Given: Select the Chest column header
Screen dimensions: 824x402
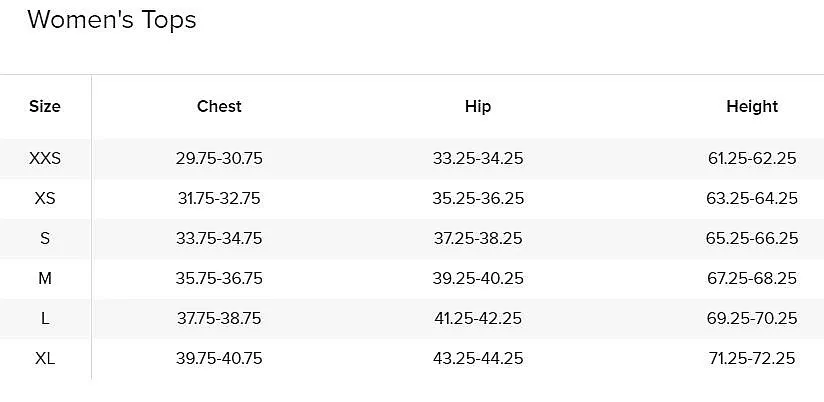Looking at the screenshot, I should pos(219,106).
